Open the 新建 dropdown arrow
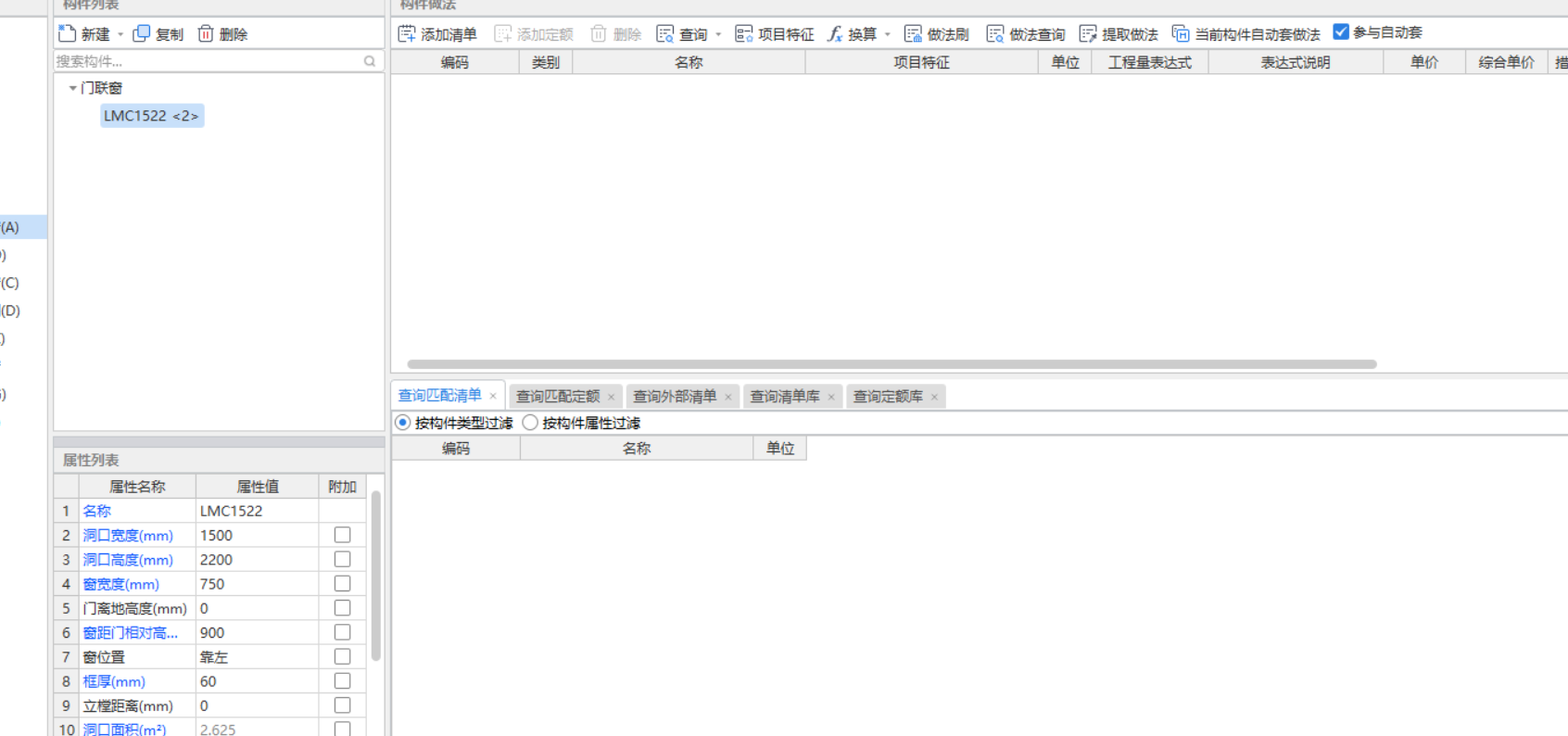Viewport: 1568px width, 736px height. [120, 35]
